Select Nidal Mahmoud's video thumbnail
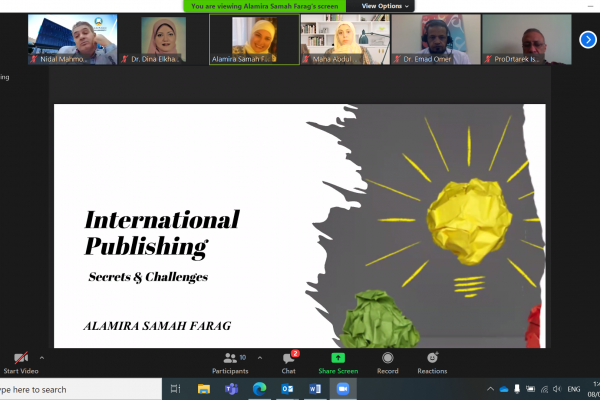Image resolution: width=600 pixels, height=400 pixels. click(x=72, y=39)
